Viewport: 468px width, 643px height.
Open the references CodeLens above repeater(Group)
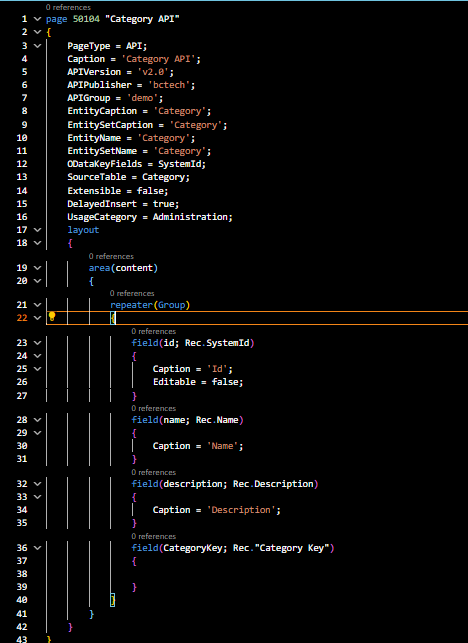[132, 293]
